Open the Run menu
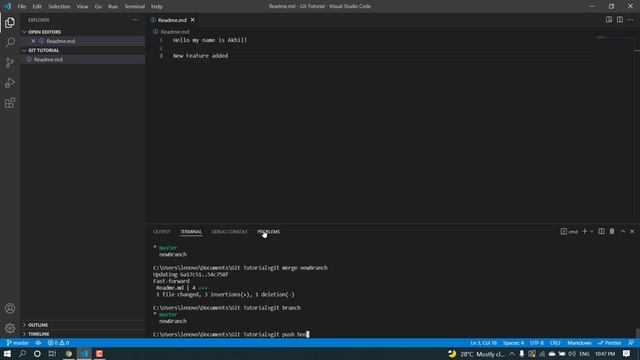 click(113, 7)
